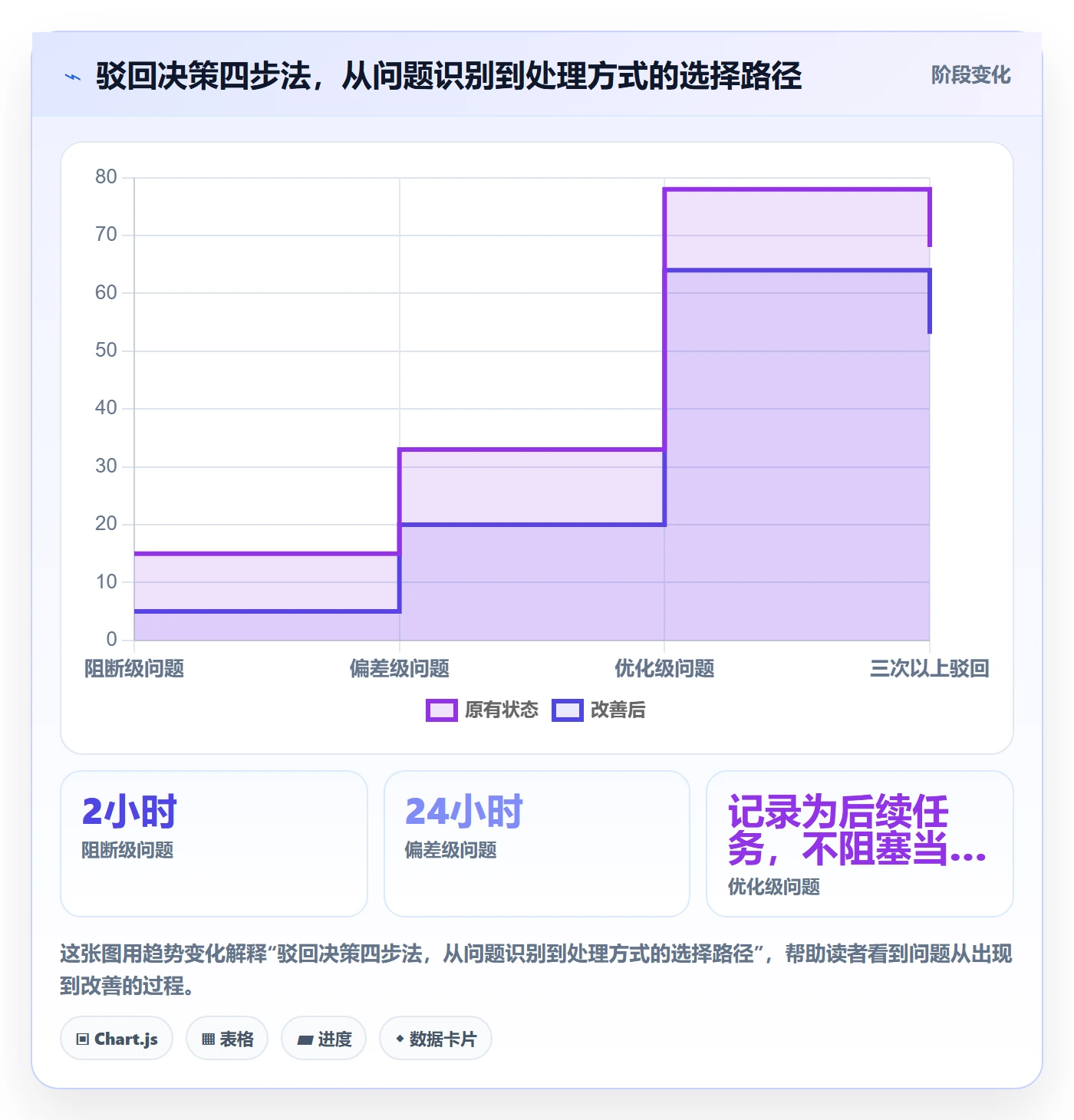Toggle 原有状态 dataset via legend label
This screenshot has height=1120, width=1074.
(502, 710)
